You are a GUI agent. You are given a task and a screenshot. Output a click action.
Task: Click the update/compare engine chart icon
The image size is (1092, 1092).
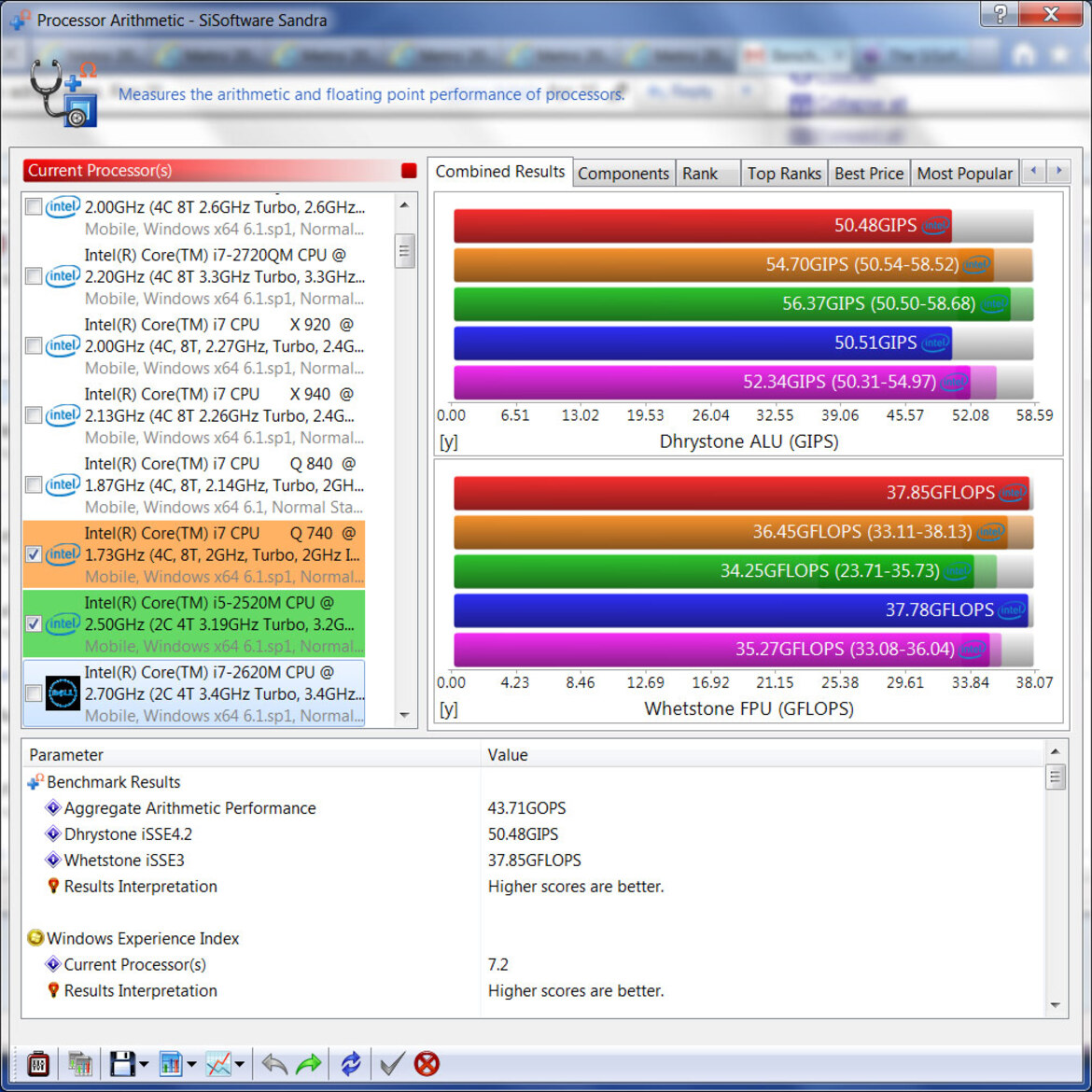click(80, 1064)
